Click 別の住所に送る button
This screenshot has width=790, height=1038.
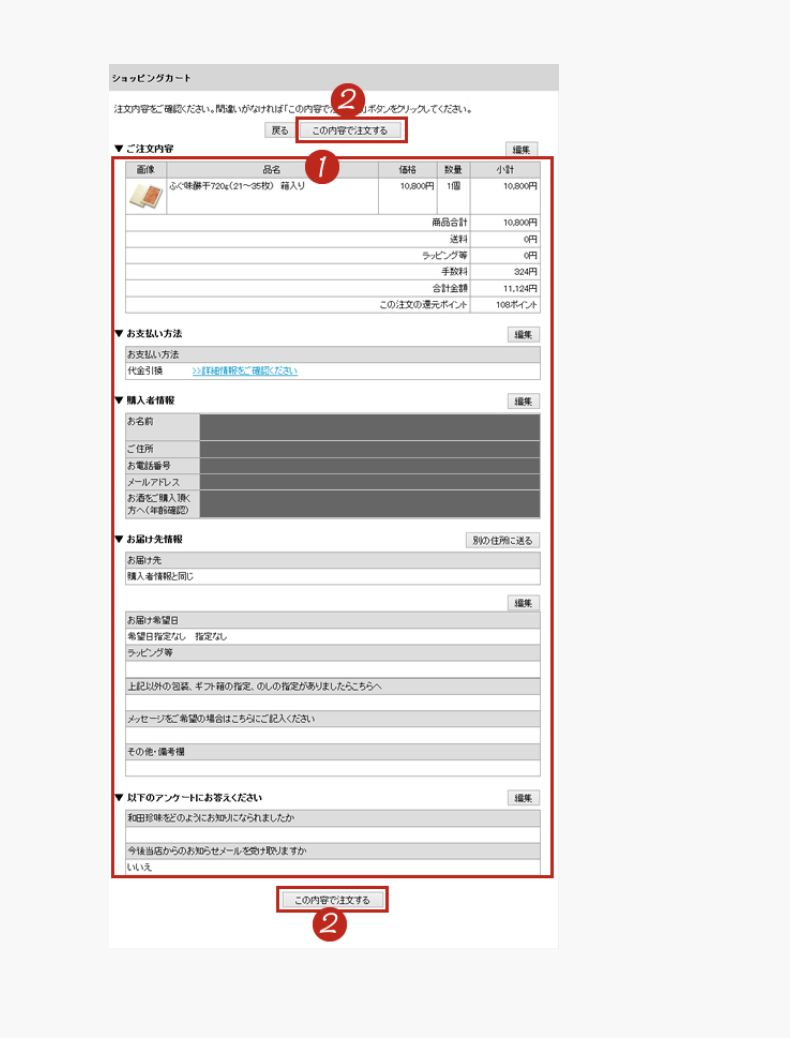pos(503,540)
